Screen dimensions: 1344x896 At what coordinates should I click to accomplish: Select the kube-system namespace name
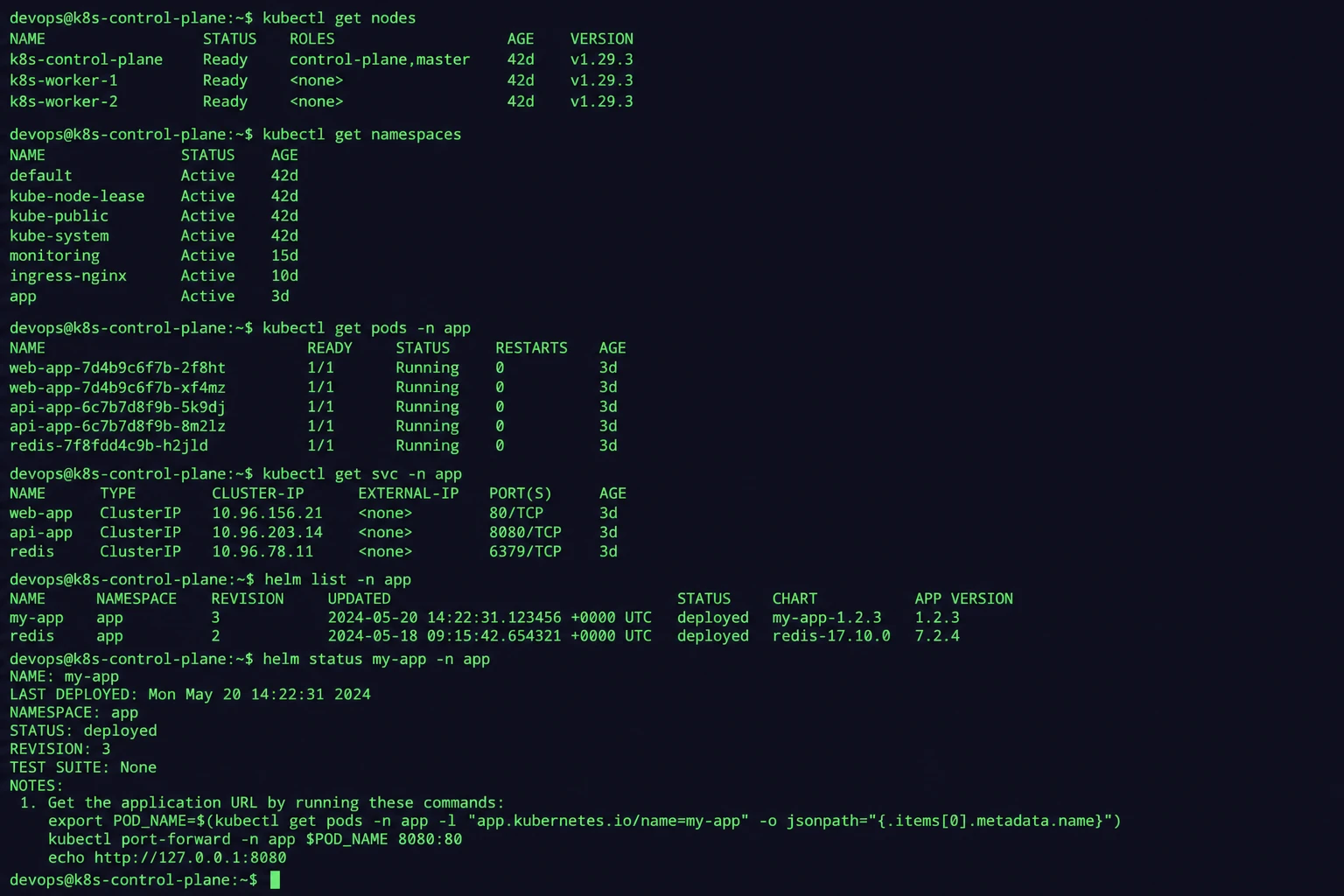(x=59, y=236)
